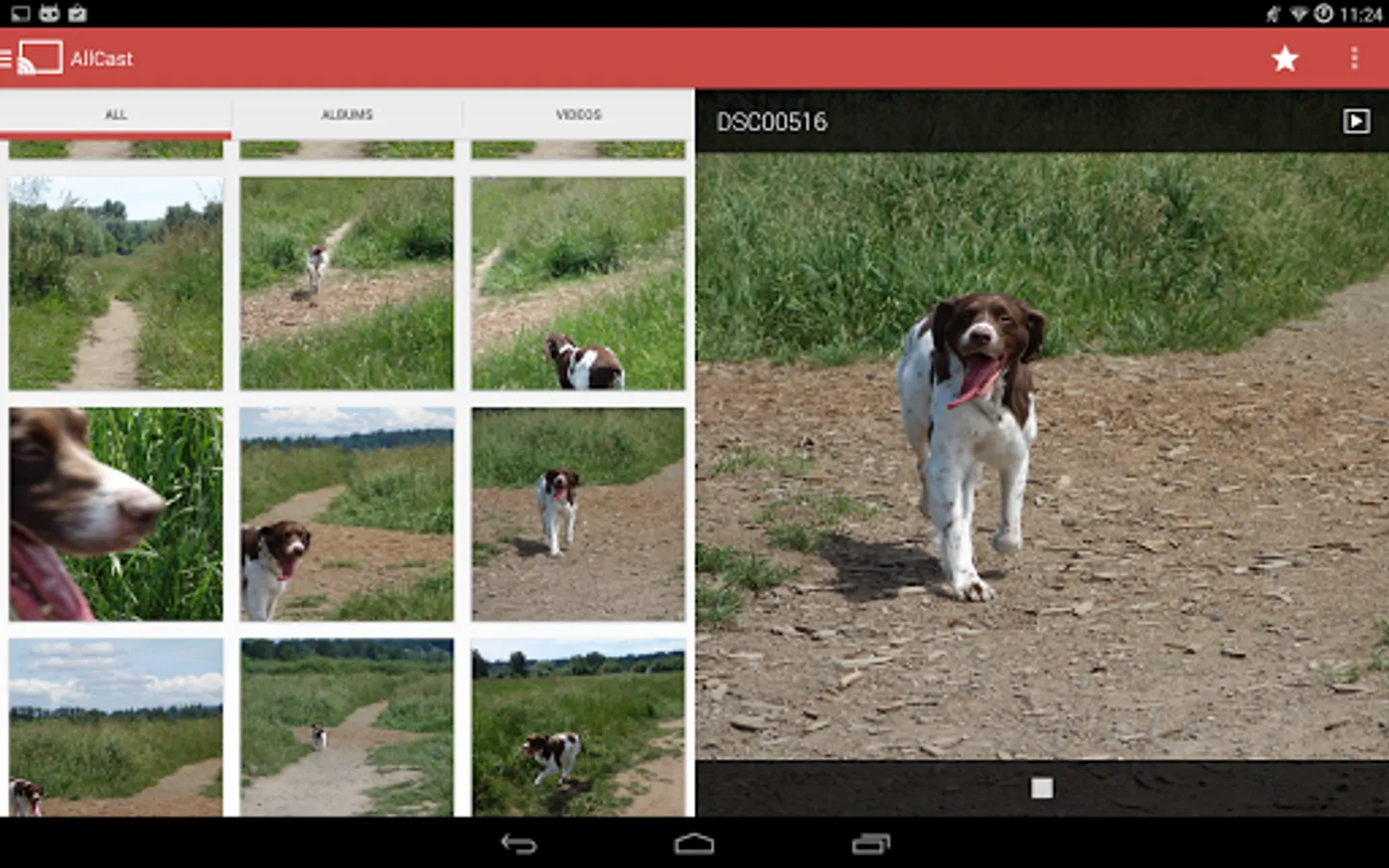Tap the 11:24 clock in status bar

[1361, 14]
